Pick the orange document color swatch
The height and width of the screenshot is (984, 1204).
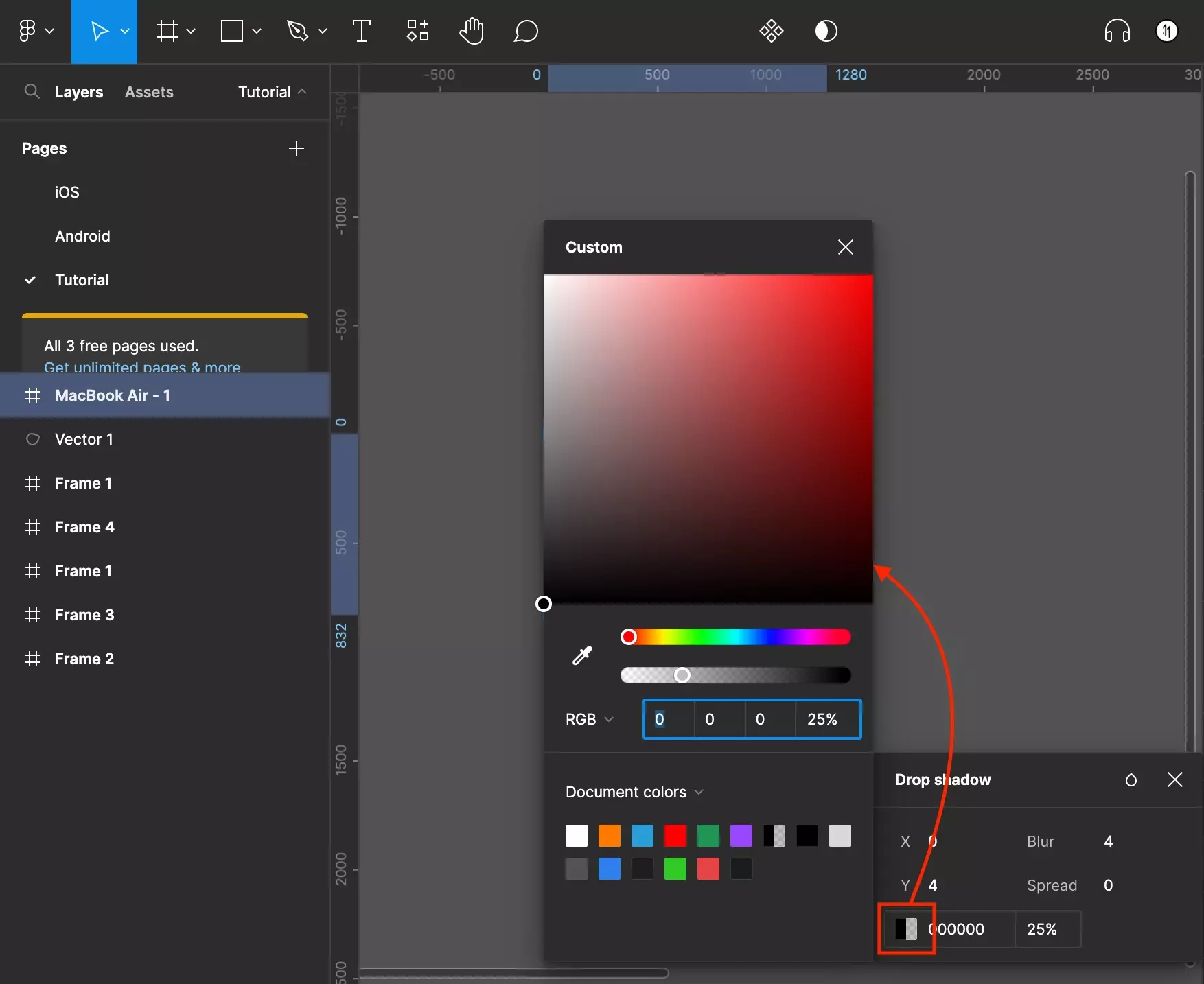click(x=610, y=836)
